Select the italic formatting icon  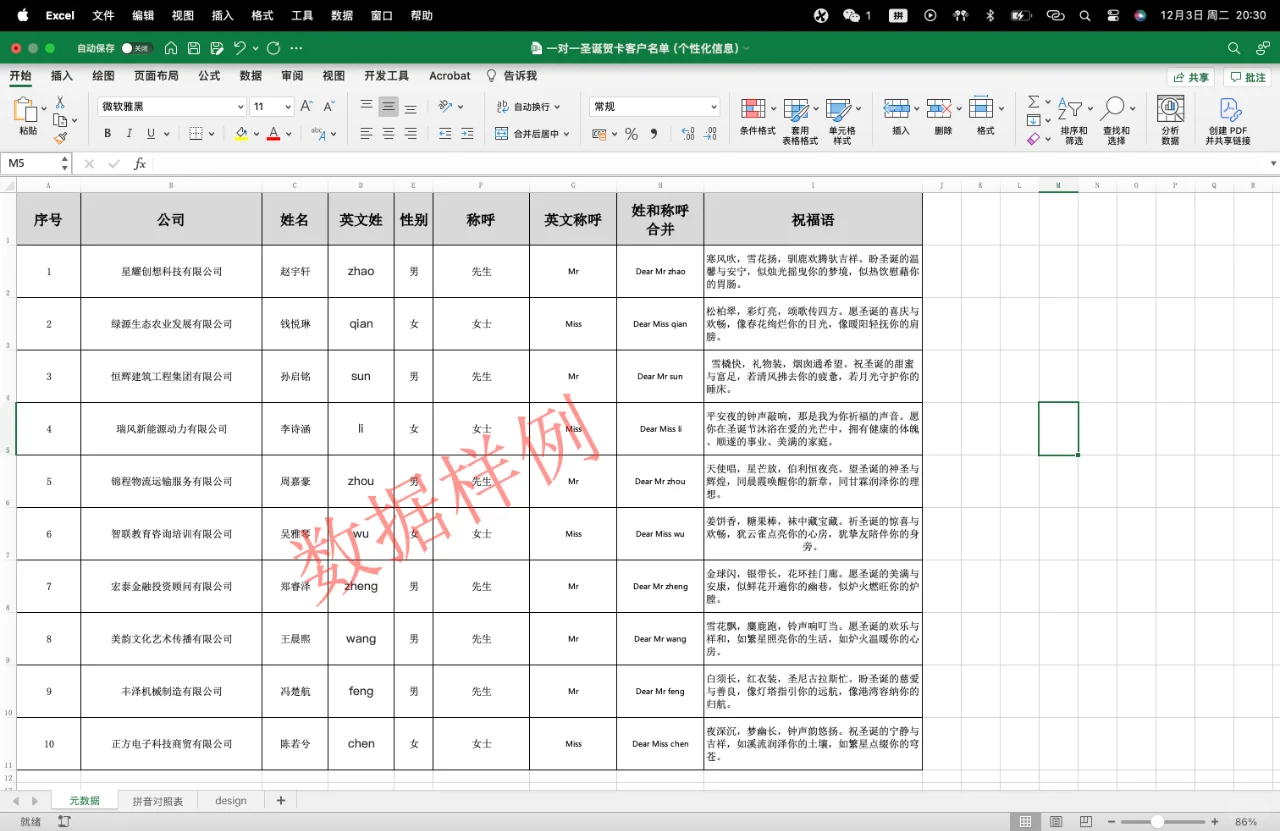[129, 133]
